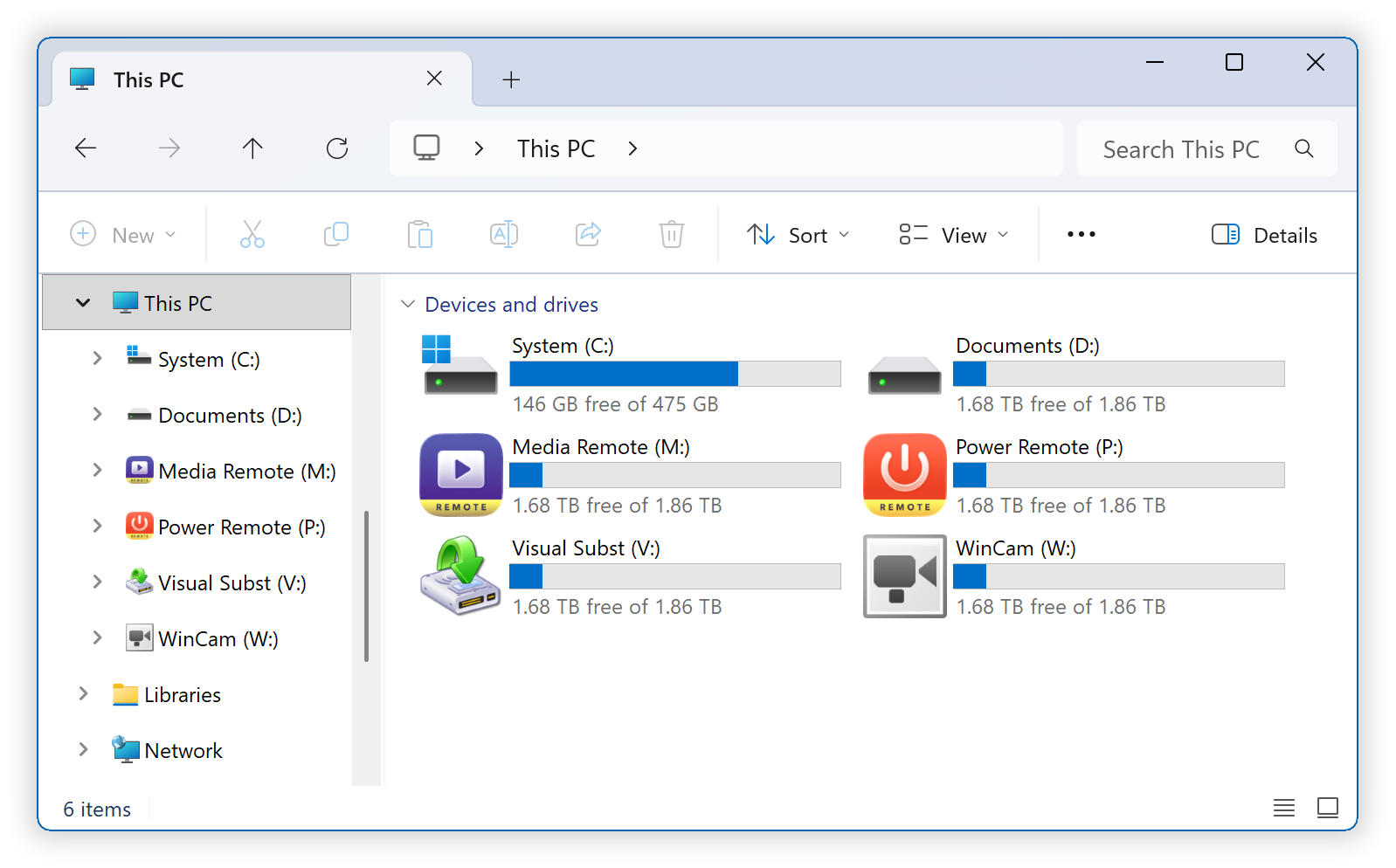Click the navigation pane scrollbar
This screenshot has width=1396, height=868.
point(366,587)
